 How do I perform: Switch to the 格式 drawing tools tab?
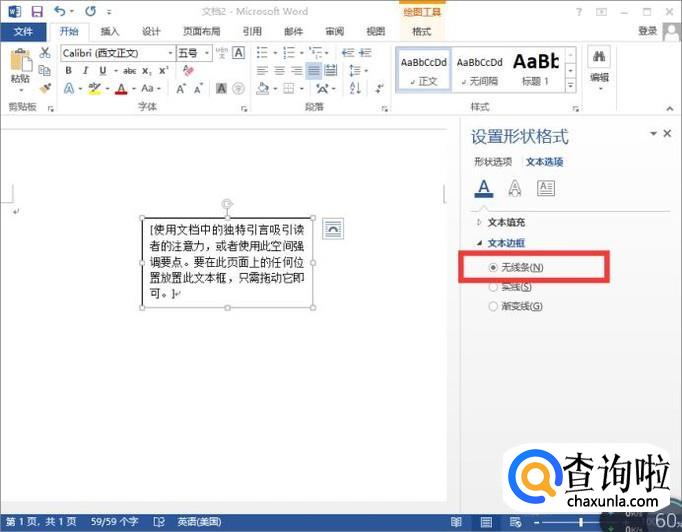click(421, 31)
